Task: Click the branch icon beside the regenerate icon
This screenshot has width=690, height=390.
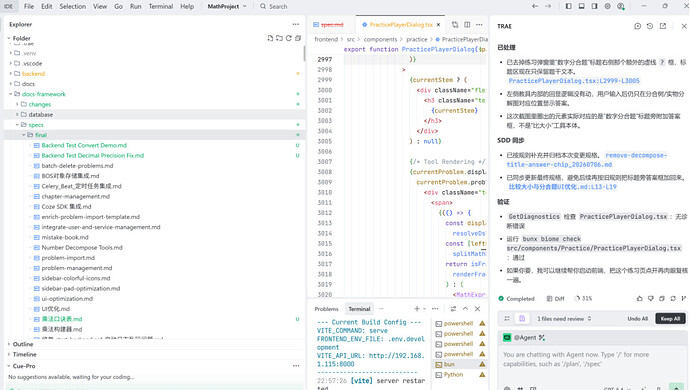Action: 684,298
